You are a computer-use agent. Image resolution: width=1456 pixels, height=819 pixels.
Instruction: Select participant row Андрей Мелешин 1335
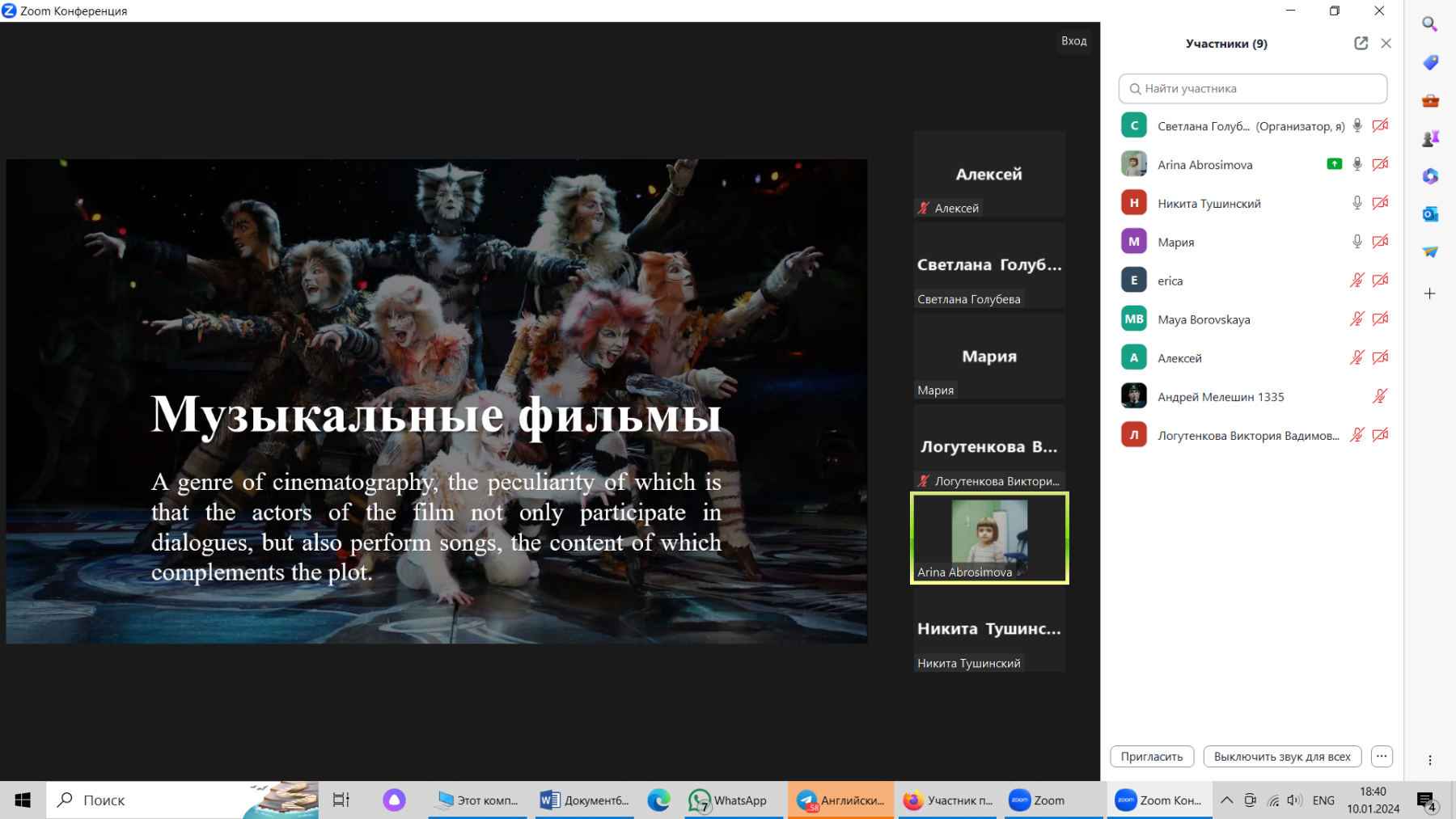1253,396
